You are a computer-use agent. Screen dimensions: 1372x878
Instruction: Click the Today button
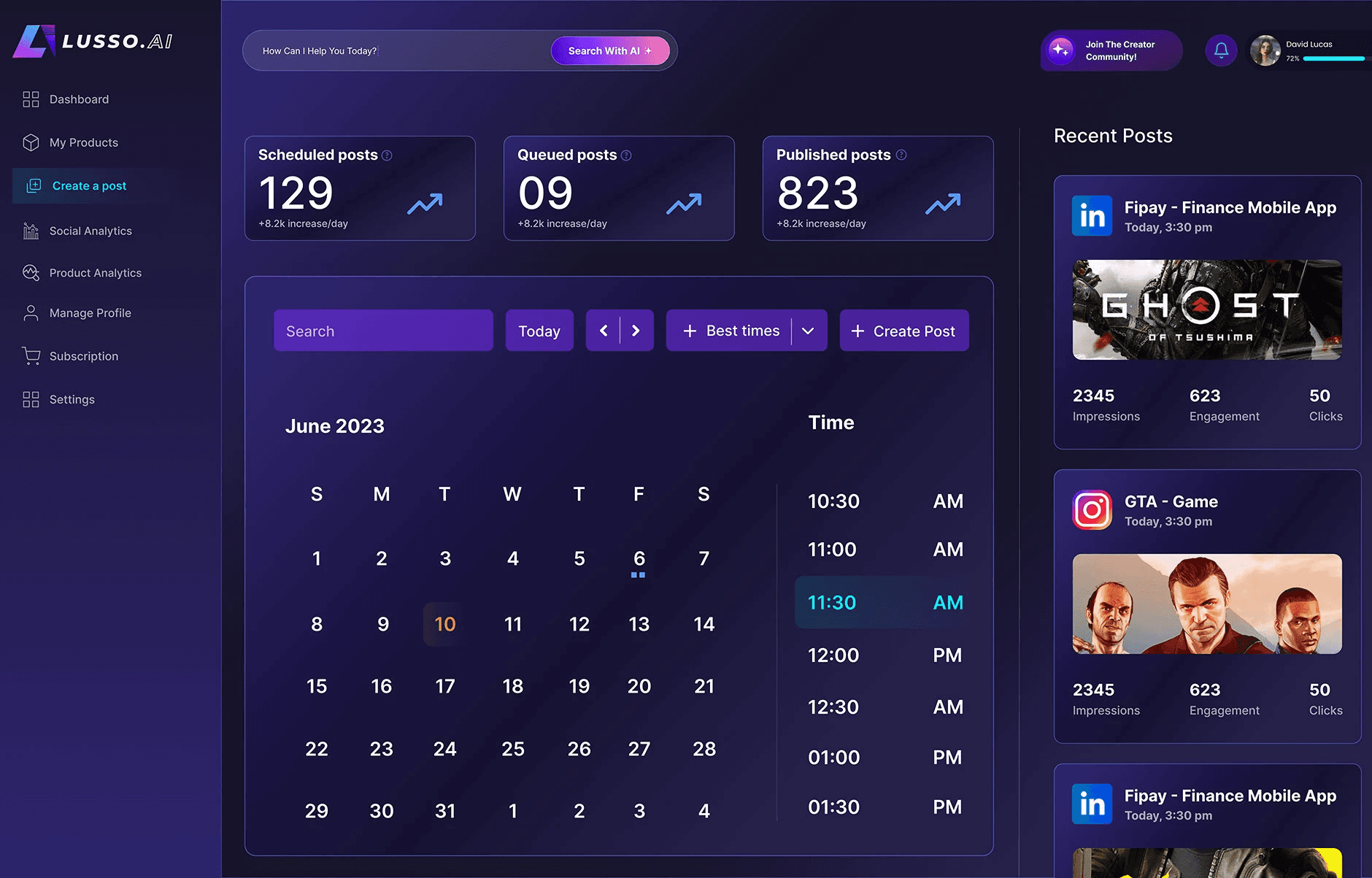[539, 331]
